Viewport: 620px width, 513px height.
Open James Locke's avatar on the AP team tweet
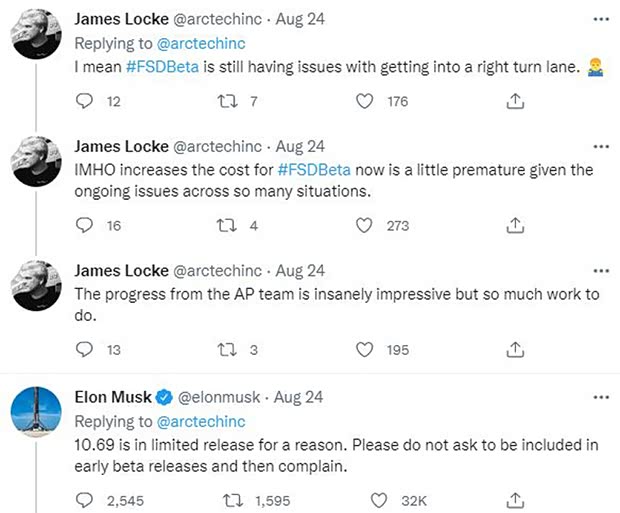point(37,290)
